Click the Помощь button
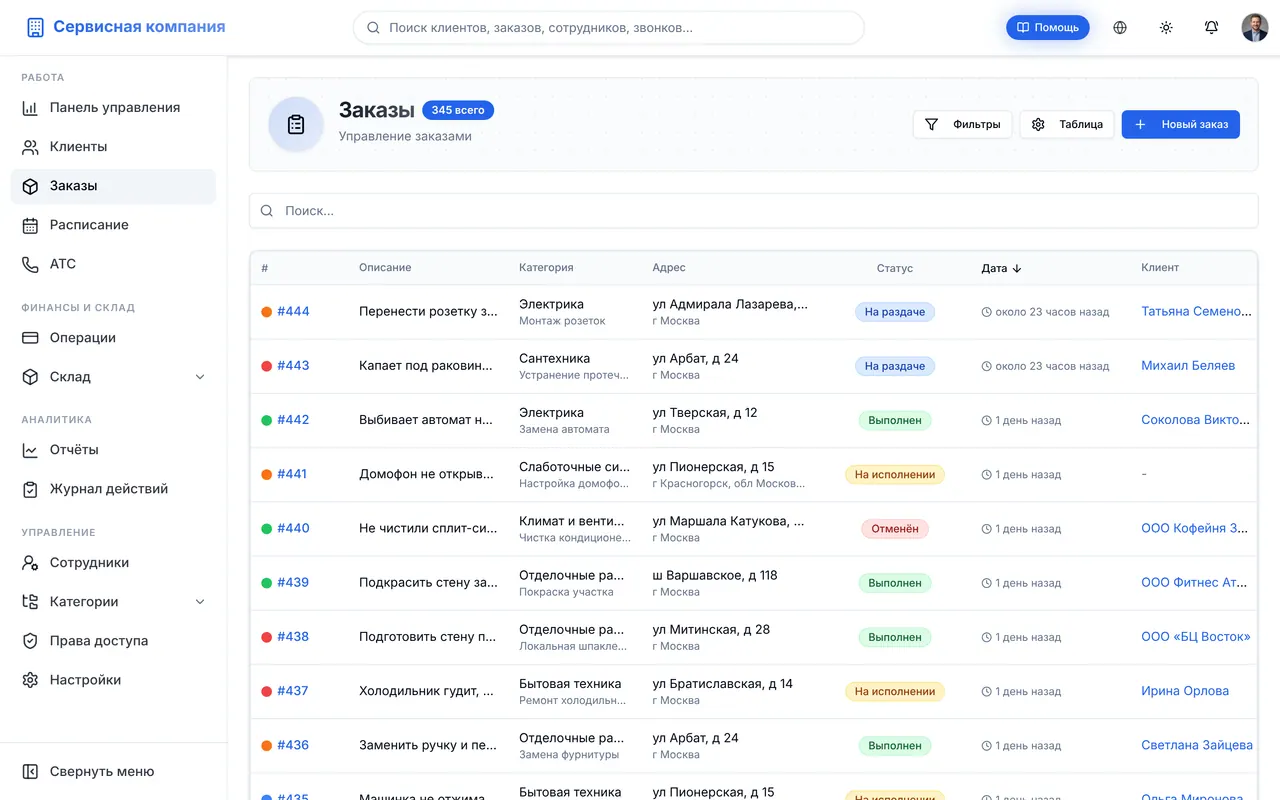Screen dimensions: 1280x800 [x=1048, y=28]
